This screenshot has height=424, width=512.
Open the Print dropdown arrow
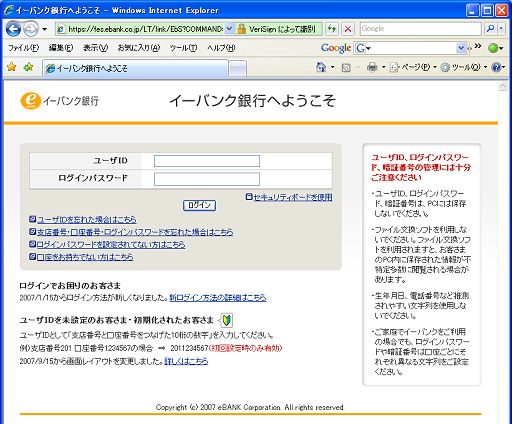tap(383, 68)
